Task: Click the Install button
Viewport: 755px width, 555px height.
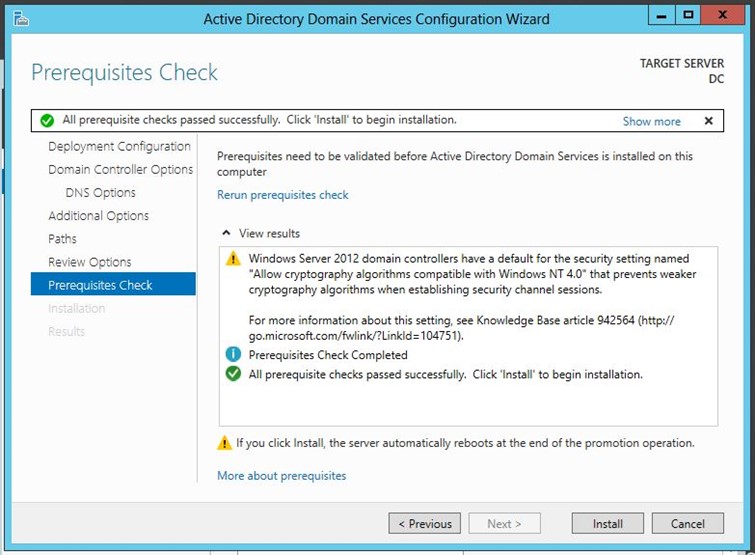Action: click(x=608, y=523)
